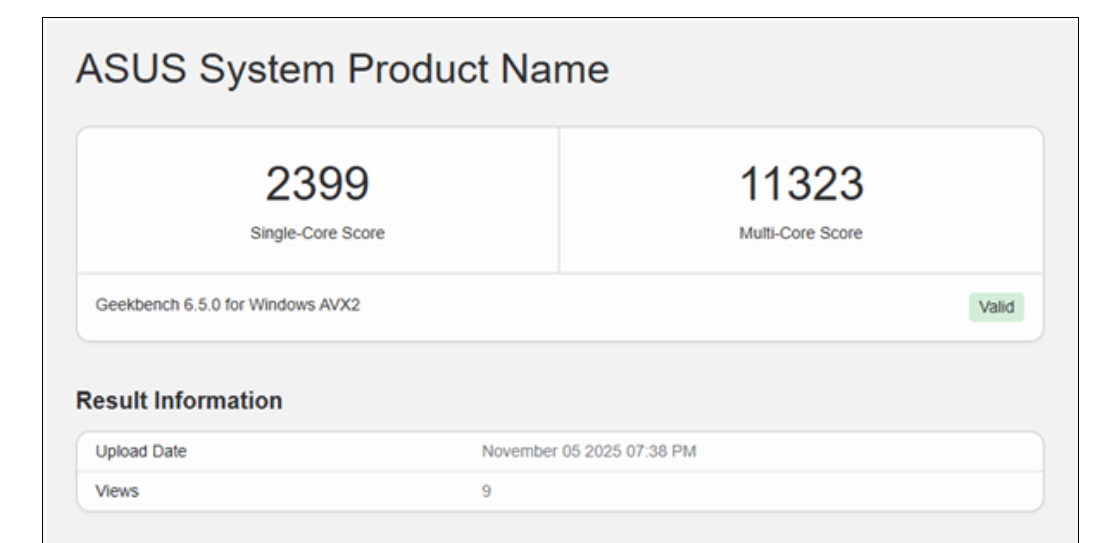Click divider between single and multi-core scores
The width and height of the screenshot is (1114, 543).
(559, 200)
